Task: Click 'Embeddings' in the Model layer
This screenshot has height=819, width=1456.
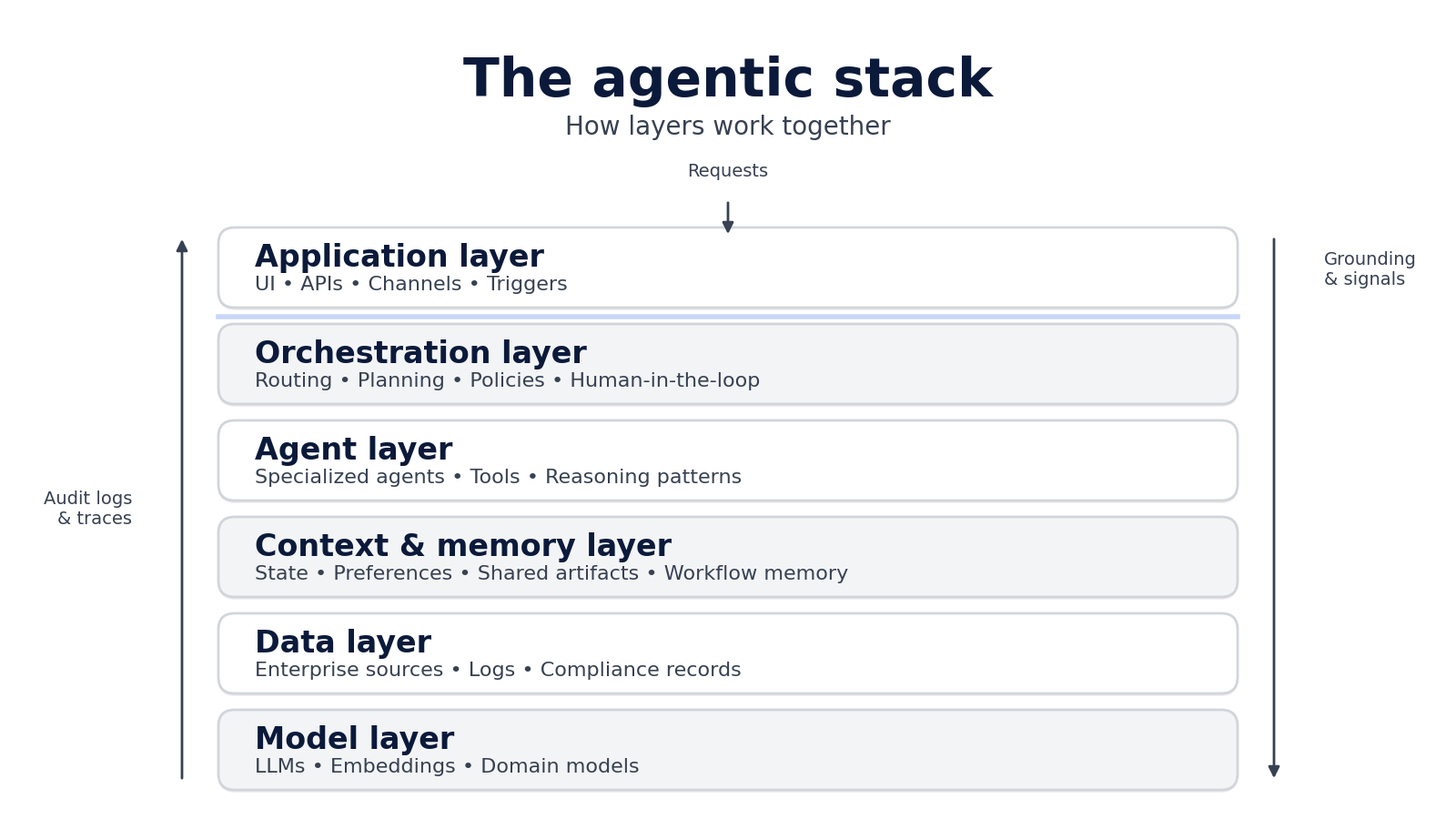Action: tap(392, 766)
